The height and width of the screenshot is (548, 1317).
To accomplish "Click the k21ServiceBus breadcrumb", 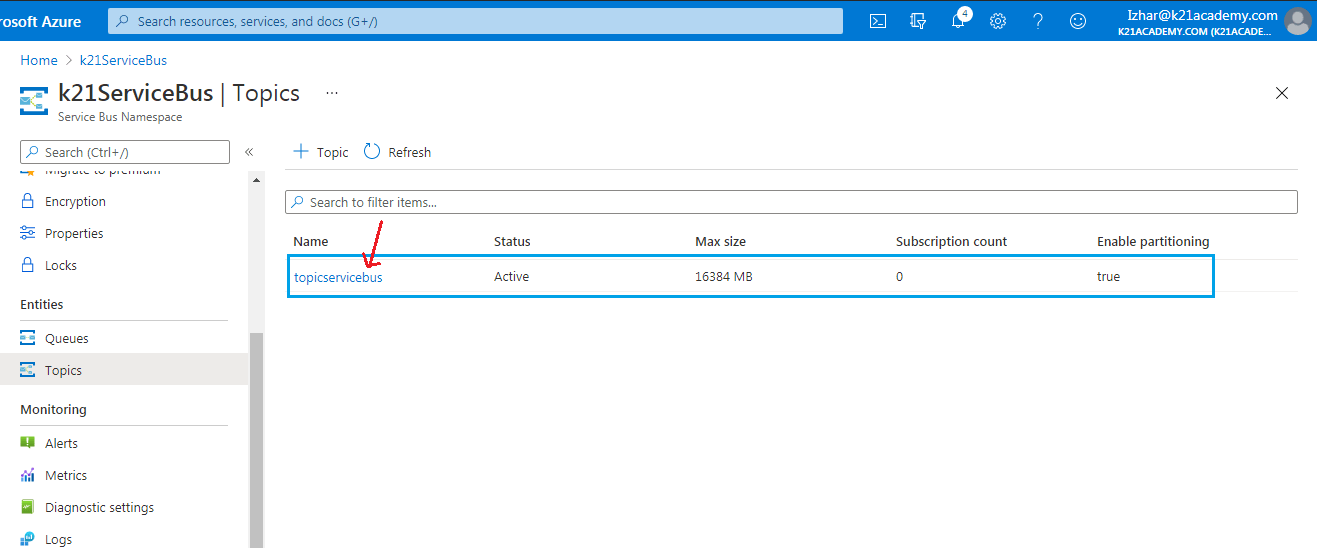I will point(123,61).
